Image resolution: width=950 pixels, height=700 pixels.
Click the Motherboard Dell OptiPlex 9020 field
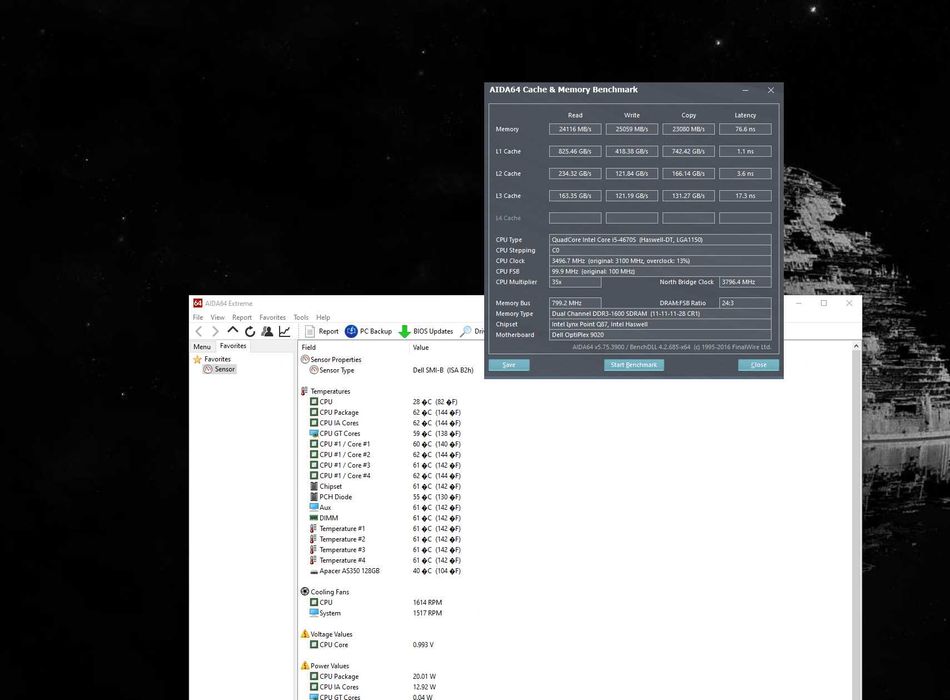point(660,335)
